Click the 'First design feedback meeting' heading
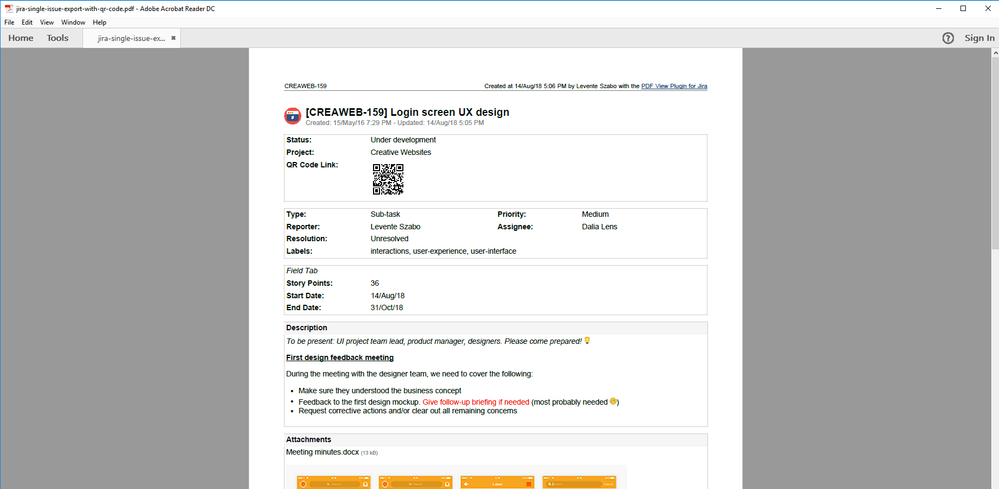The width and height of the screenshot is (999, 489). click(x=340, y=358)
